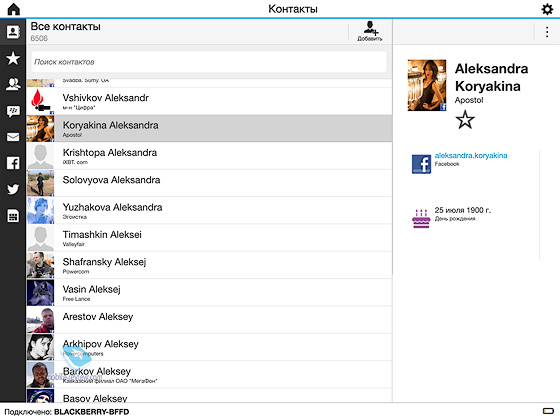Open Aleksandra Koryakina's large profile photo
560x420 pixels.
tap(427, 85)
